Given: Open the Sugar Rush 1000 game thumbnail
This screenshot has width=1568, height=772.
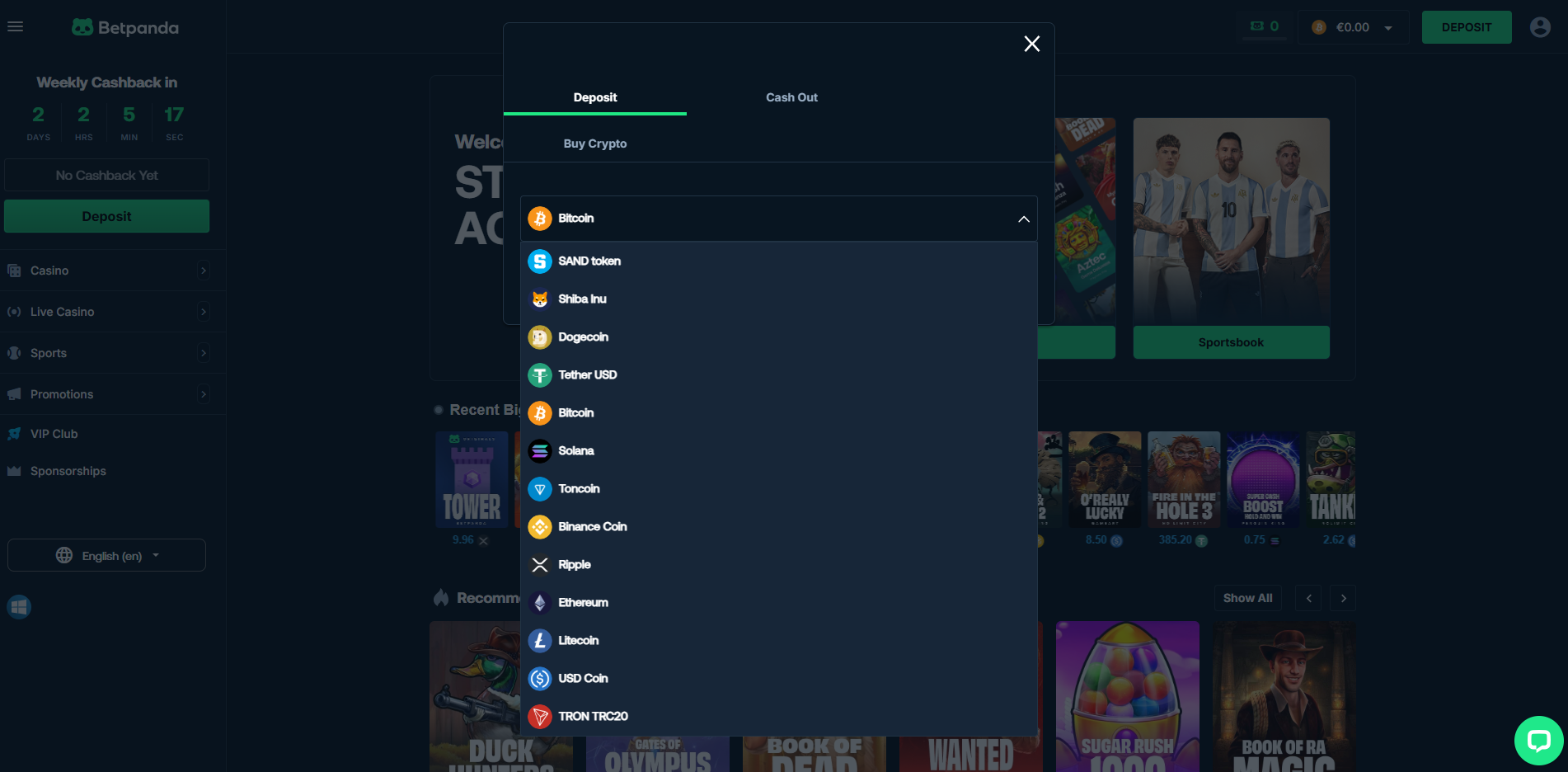Looking at the screenshot, I should tap(1128, 697).
